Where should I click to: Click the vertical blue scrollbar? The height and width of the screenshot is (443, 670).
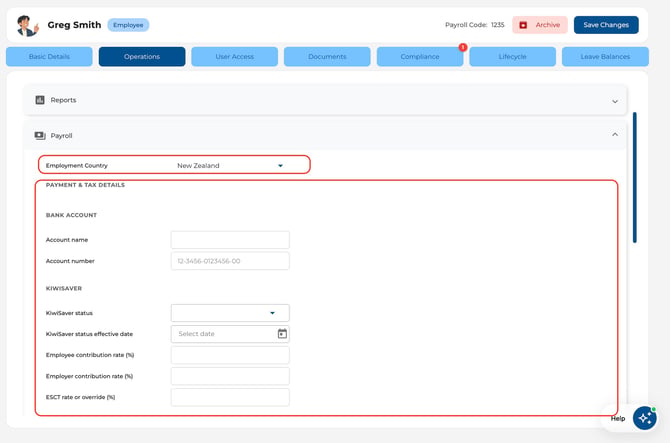(x=635, y=177)
